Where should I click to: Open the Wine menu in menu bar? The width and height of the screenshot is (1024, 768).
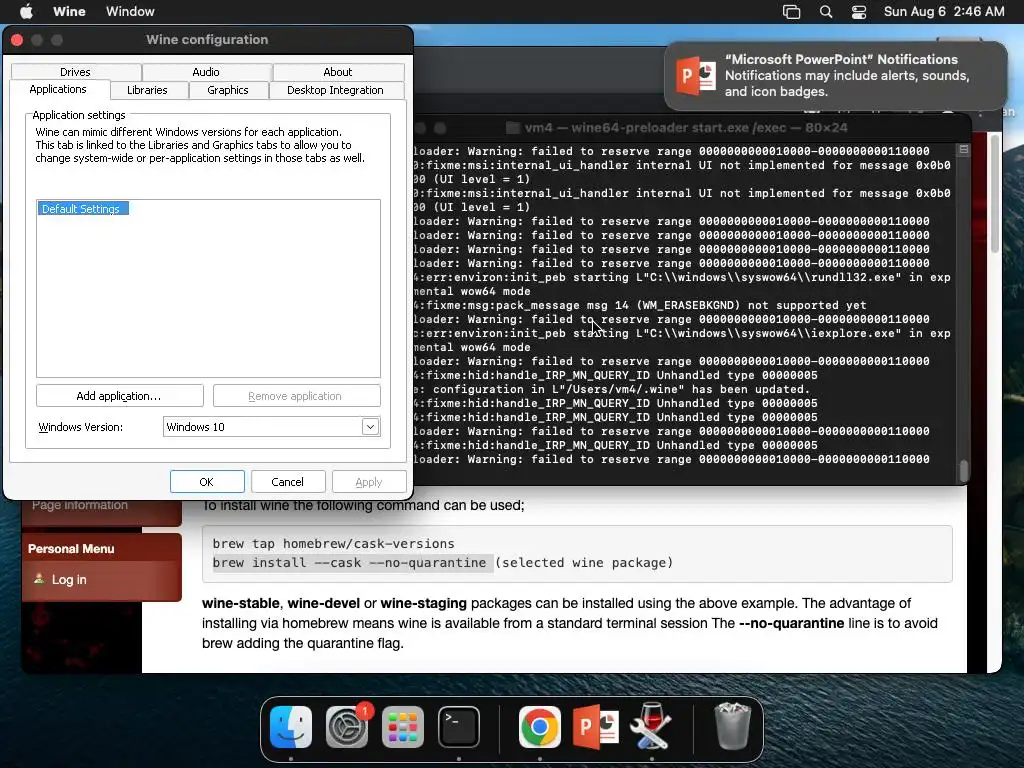pos(69,11)
